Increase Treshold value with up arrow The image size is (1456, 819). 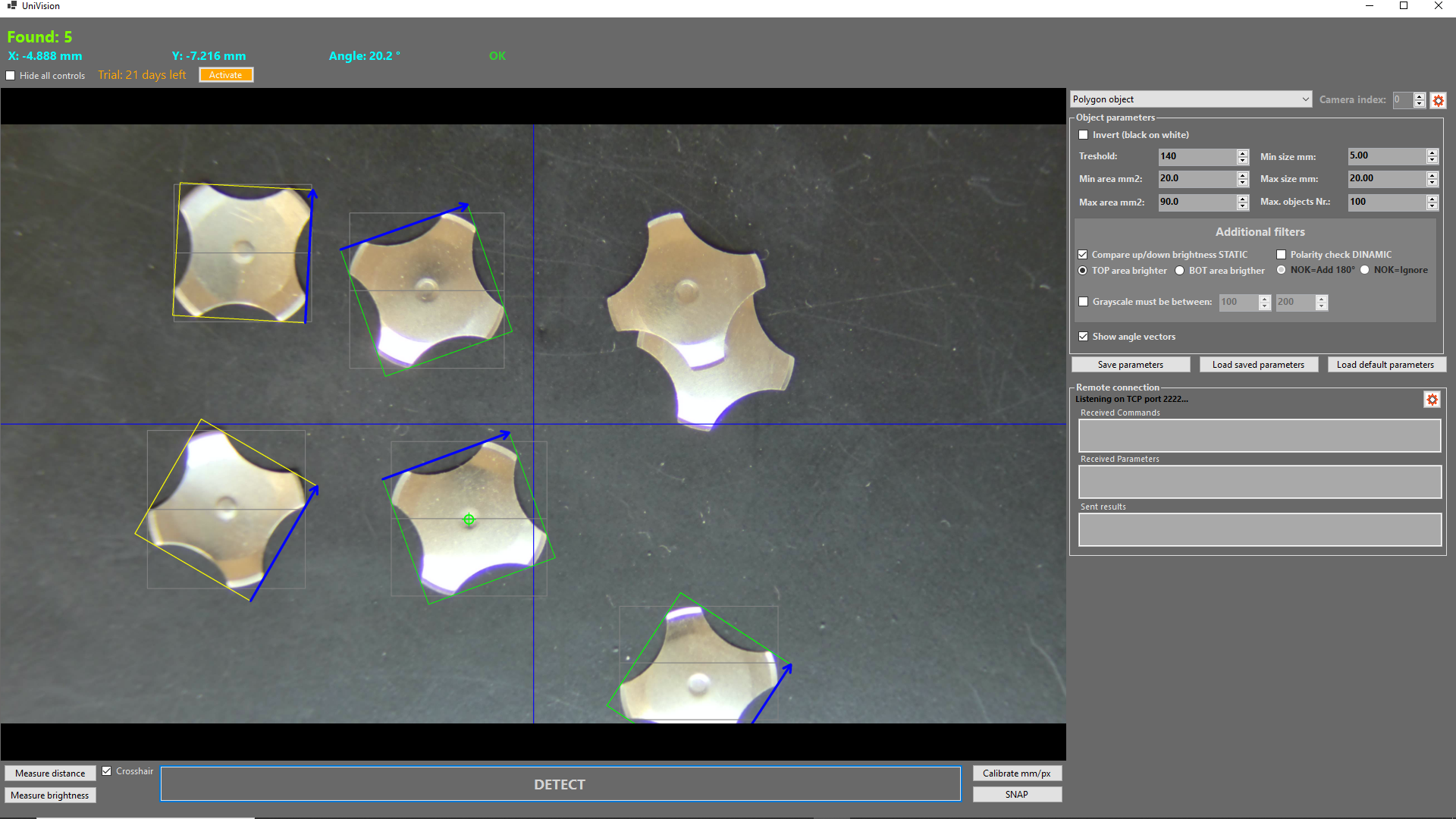pyautogui.click(x=1242, y=152)
